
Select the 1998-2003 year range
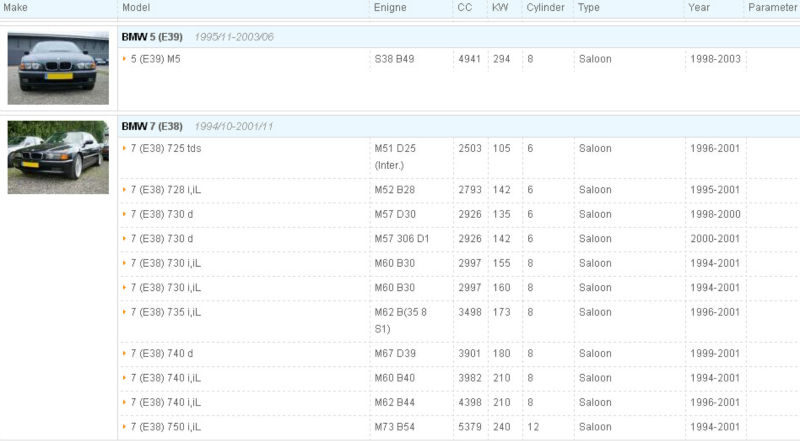coord(715,59)
